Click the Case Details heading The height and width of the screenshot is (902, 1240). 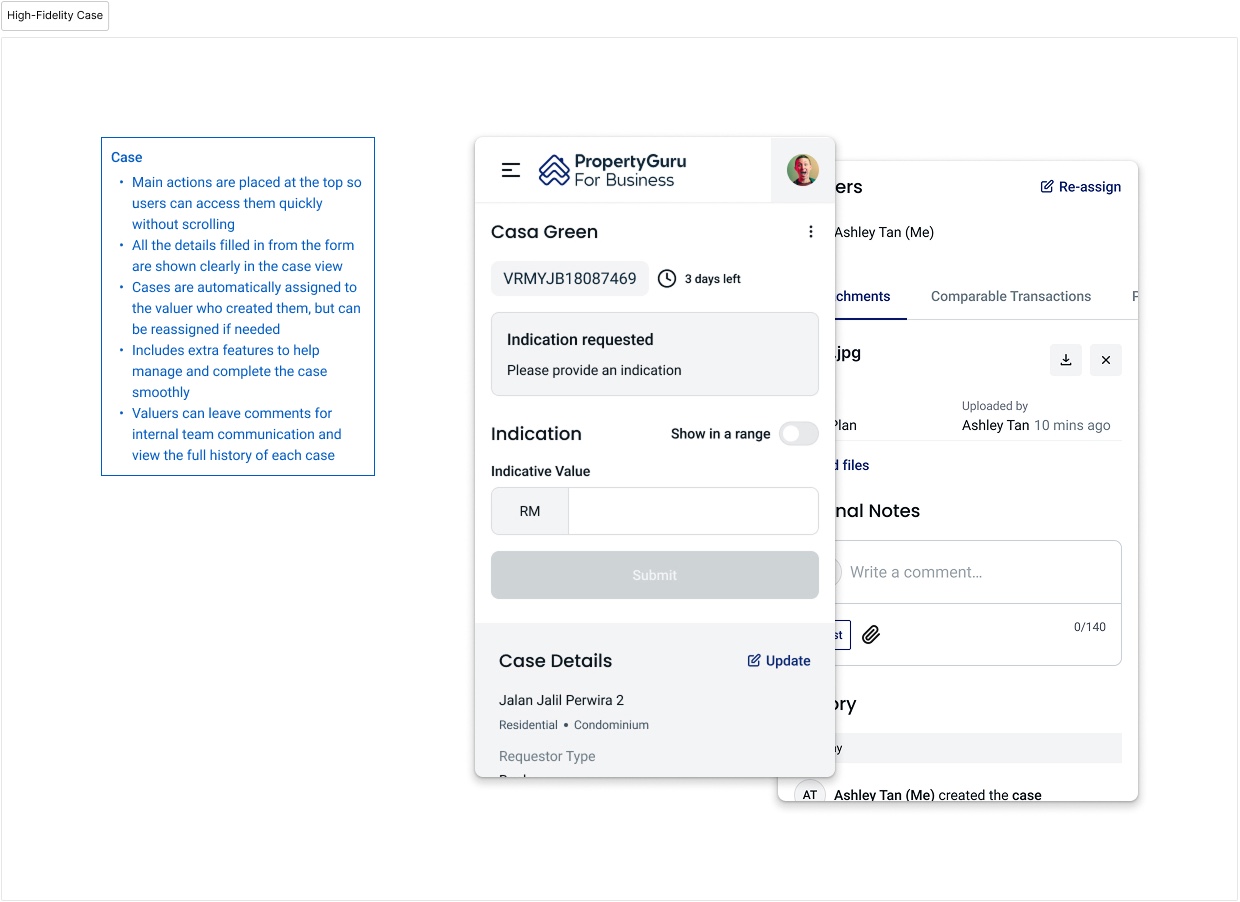555,661
